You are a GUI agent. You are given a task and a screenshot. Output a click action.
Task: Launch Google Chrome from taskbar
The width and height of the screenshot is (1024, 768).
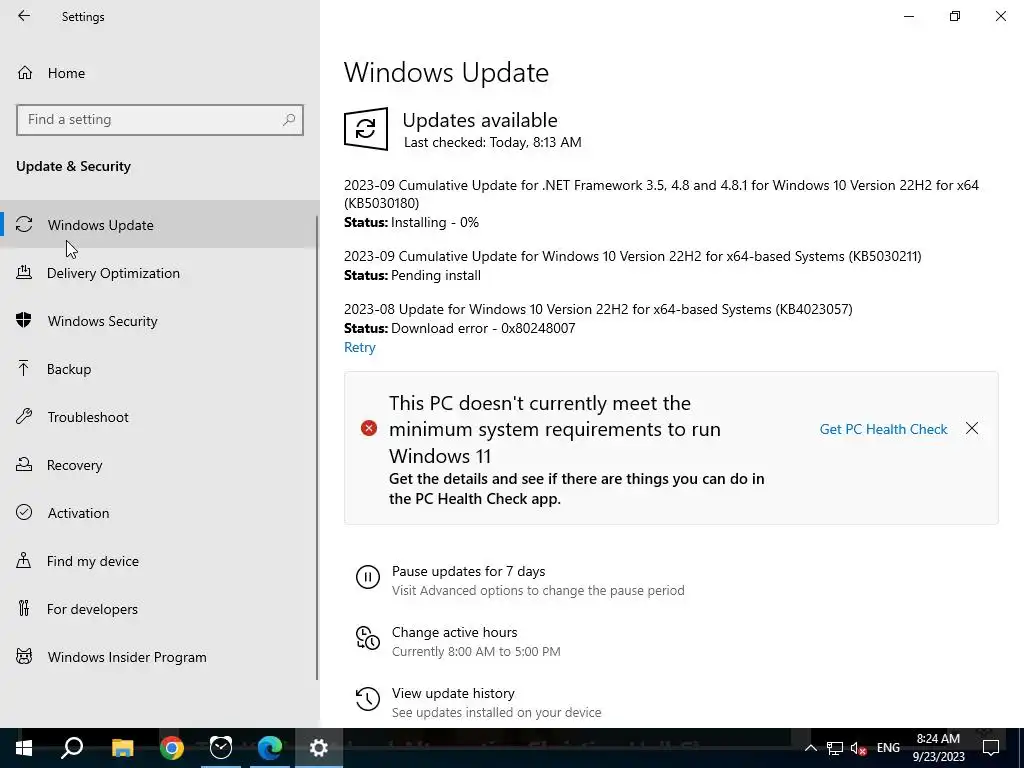pyautogui.click(x=171, y=748)
